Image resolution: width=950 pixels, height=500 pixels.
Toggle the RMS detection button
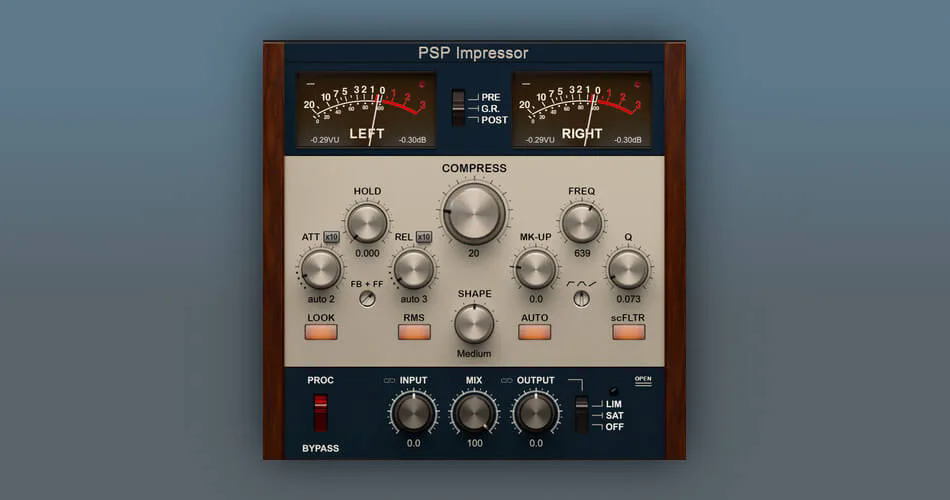coord(414,332)
